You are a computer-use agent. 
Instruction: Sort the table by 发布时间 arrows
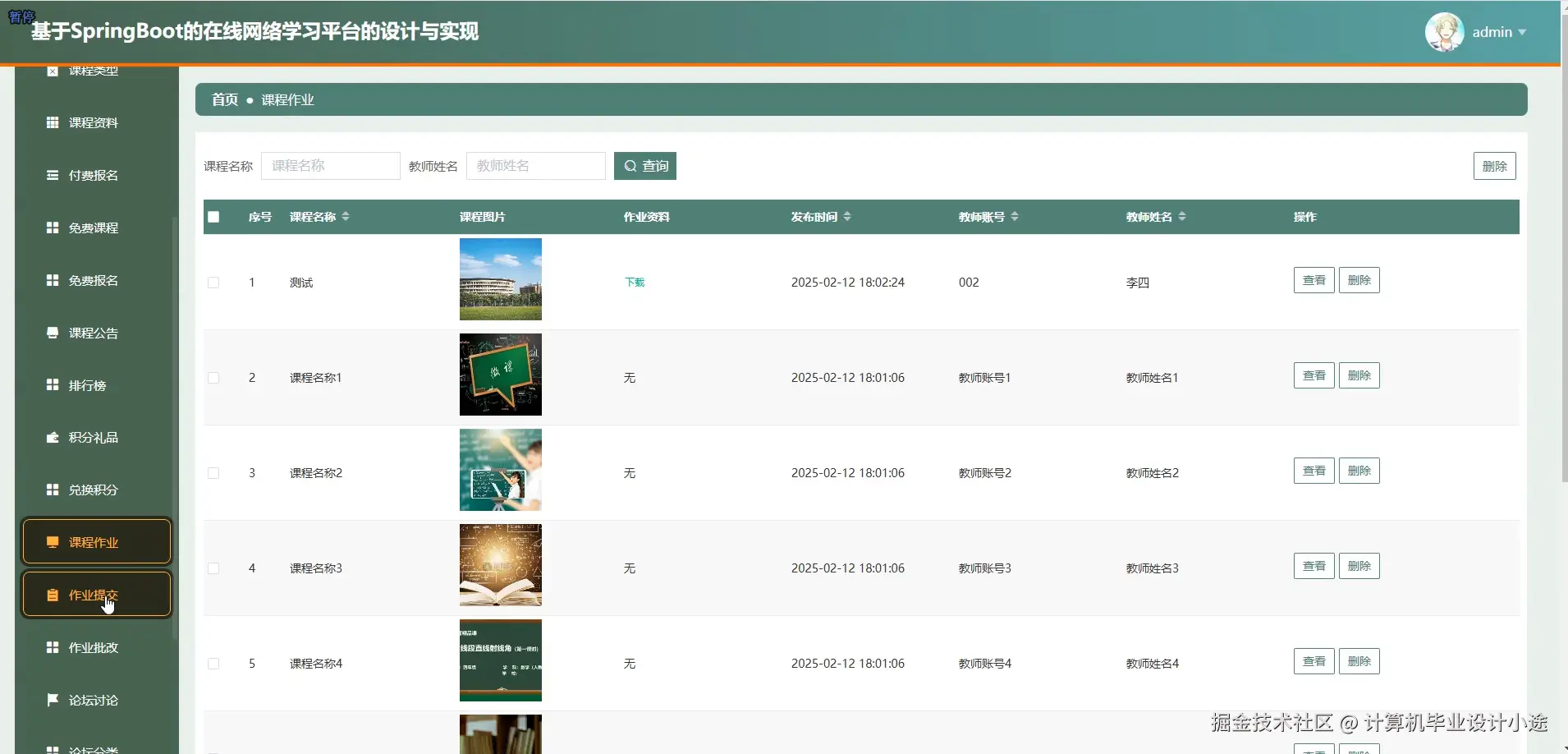[x=847, y=217]
